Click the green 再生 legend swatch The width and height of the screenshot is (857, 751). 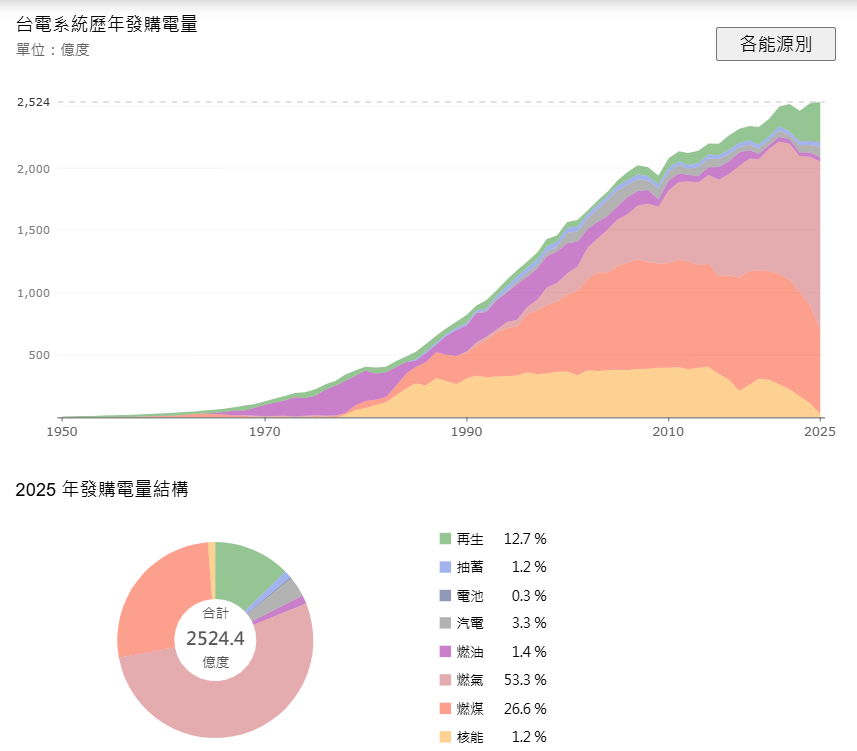445,539
